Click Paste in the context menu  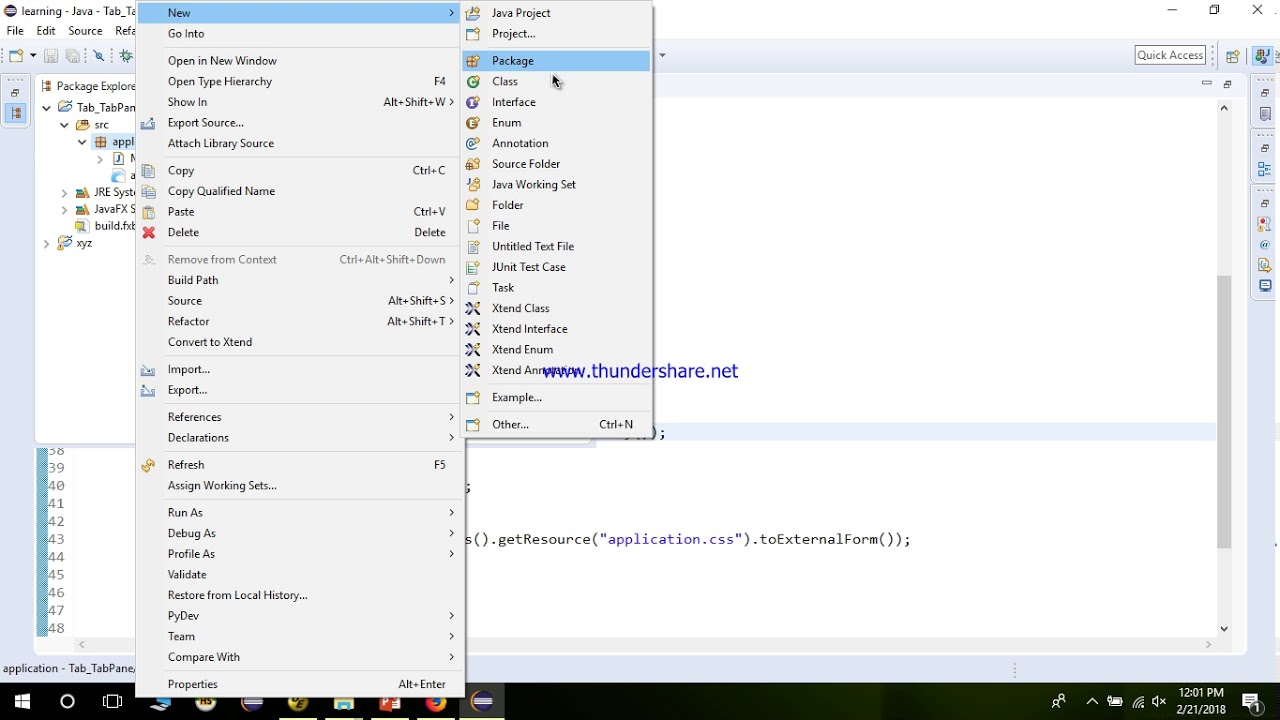299,212
